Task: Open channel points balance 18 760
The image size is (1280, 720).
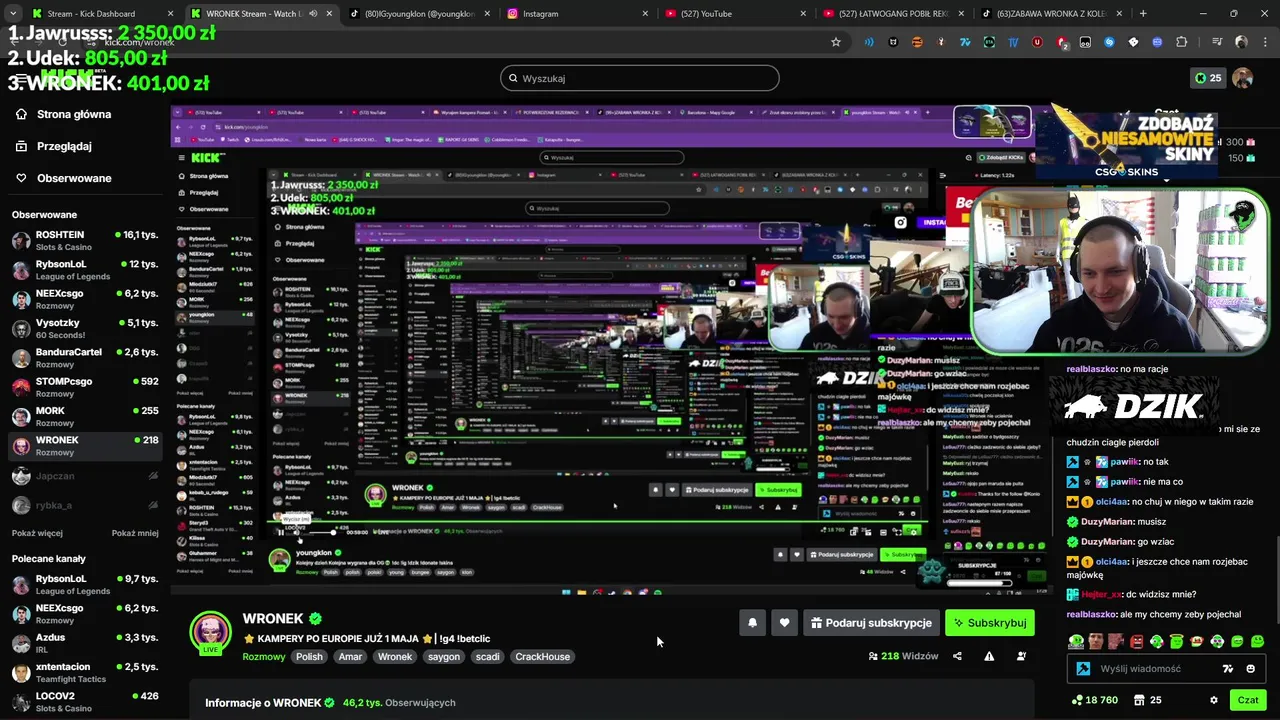Action: click(x=1094, y=700)
